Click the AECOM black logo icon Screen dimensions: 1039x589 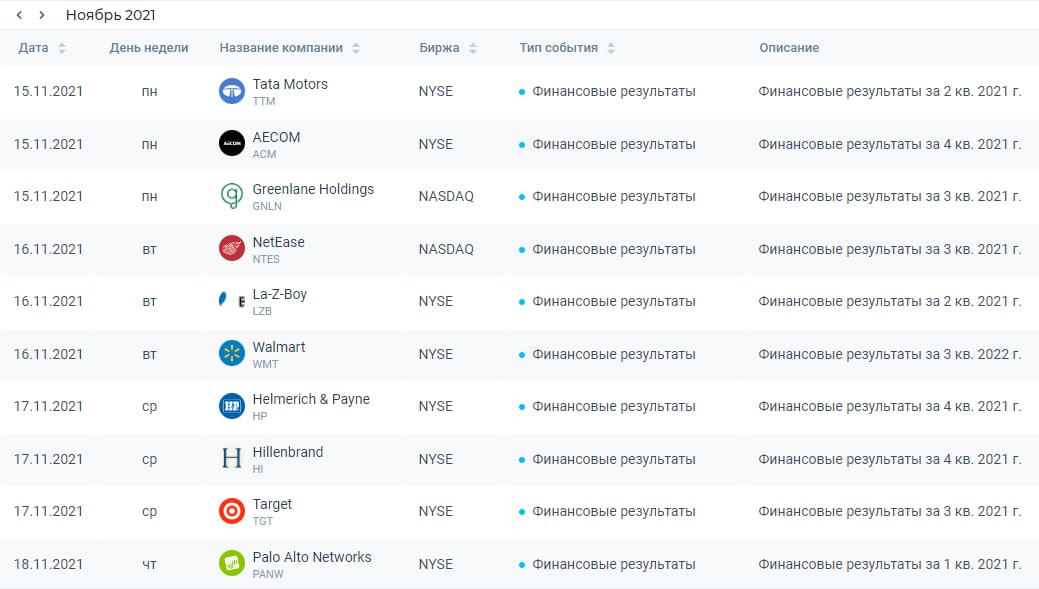232,144
